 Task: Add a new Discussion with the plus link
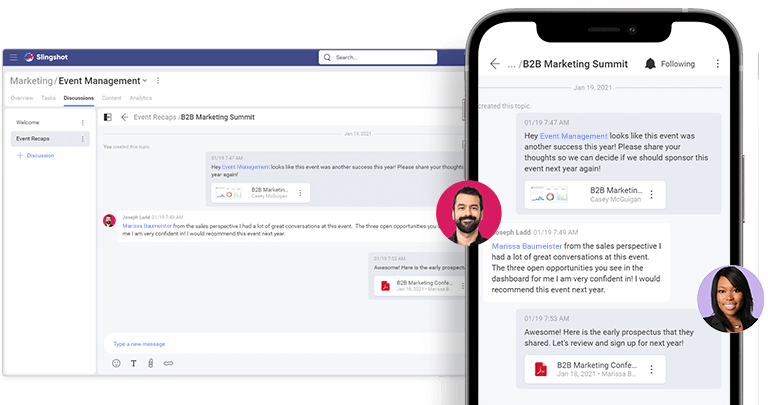(x=36, y=156)
